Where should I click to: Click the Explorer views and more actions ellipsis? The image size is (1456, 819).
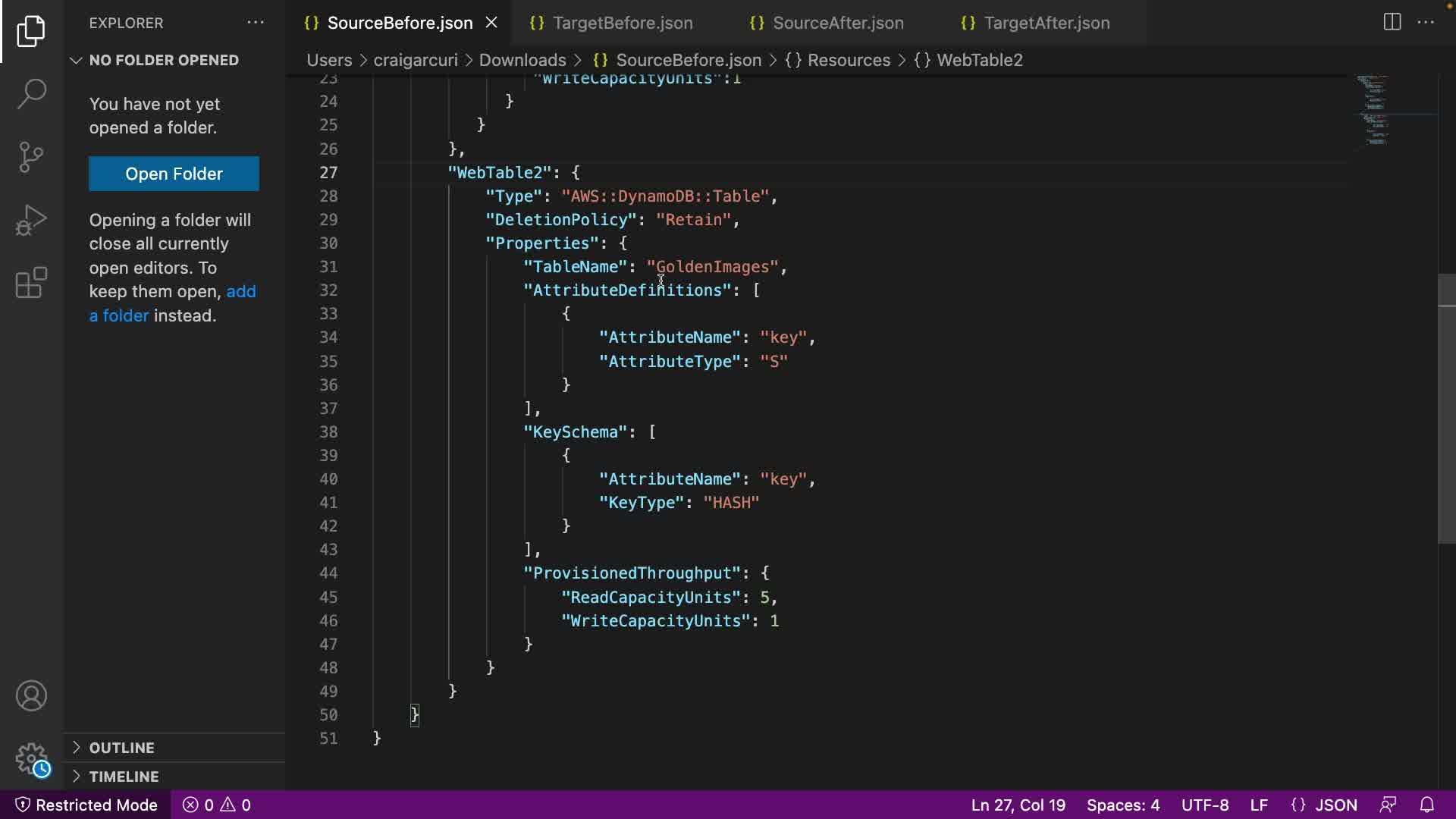[x=256, y=23]
